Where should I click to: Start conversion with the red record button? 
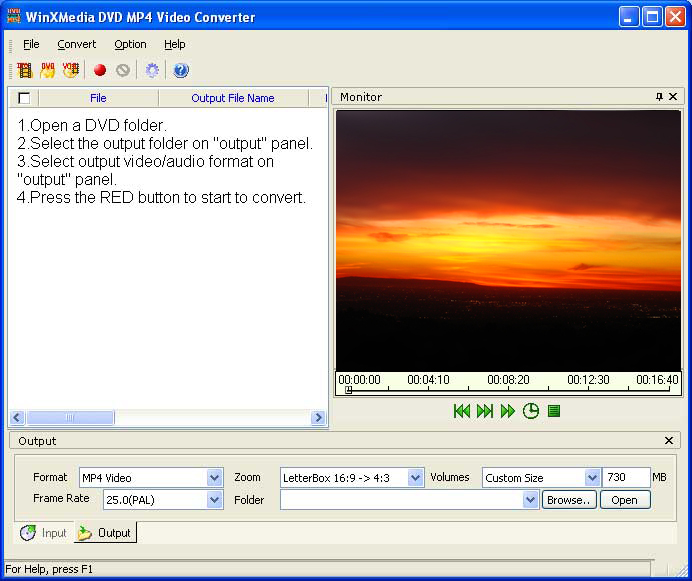tap(100, 70)
